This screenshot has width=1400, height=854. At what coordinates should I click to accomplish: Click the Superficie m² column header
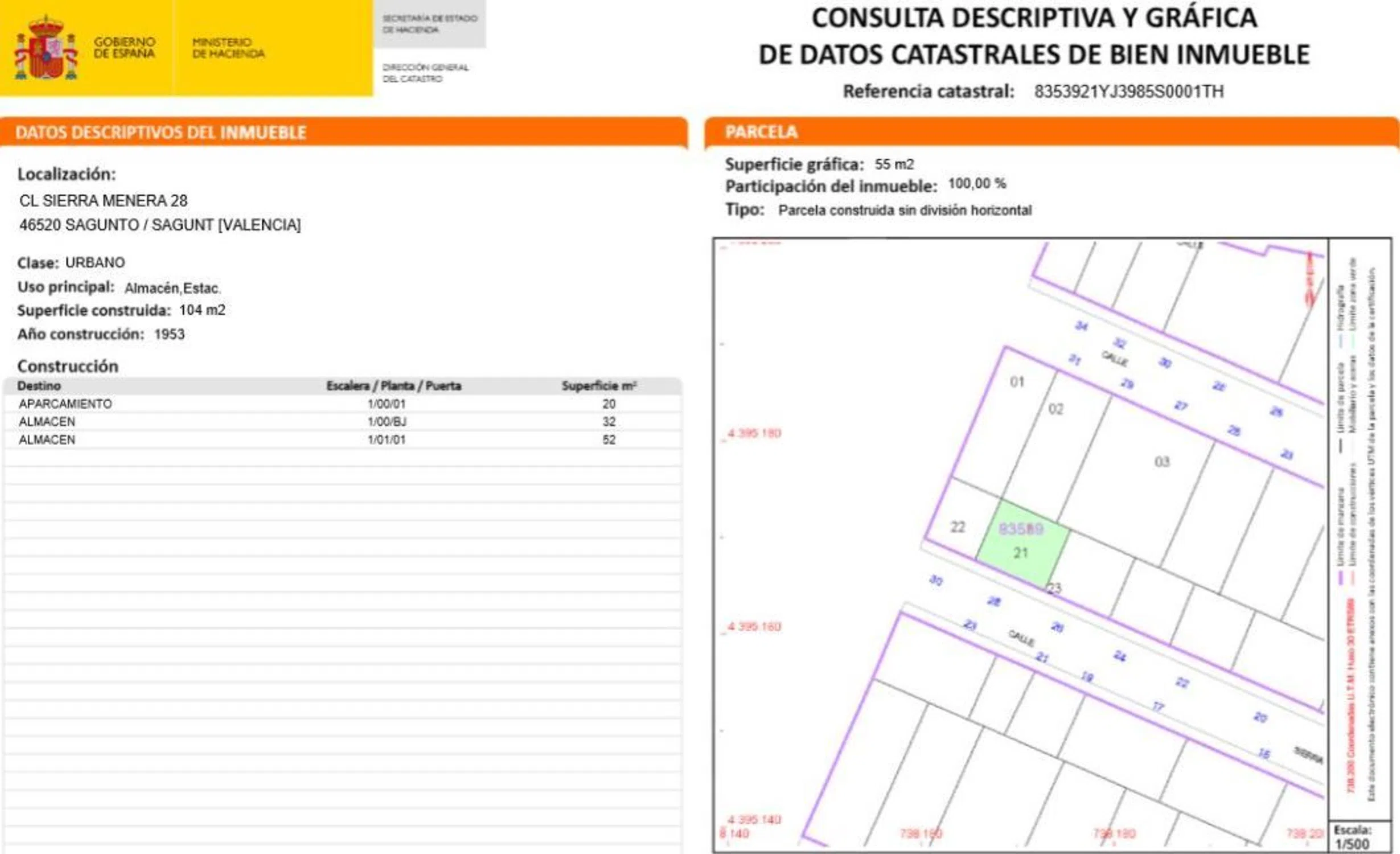click(x=599, y=386)
